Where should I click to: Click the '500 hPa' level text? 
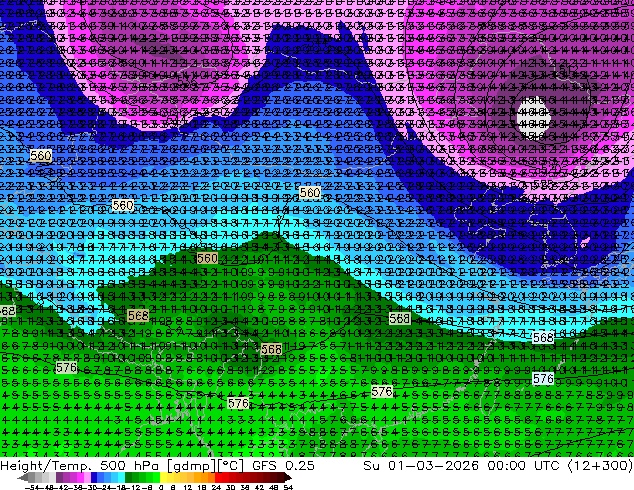click(x=131, y=466)
